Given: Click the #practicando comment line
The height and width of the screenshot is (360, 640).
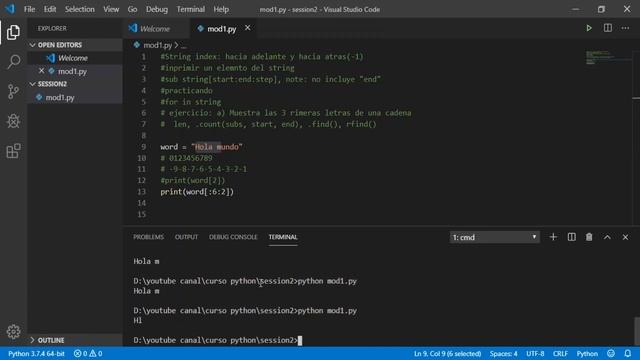Looking at the screenshot, I should point(186,90).
